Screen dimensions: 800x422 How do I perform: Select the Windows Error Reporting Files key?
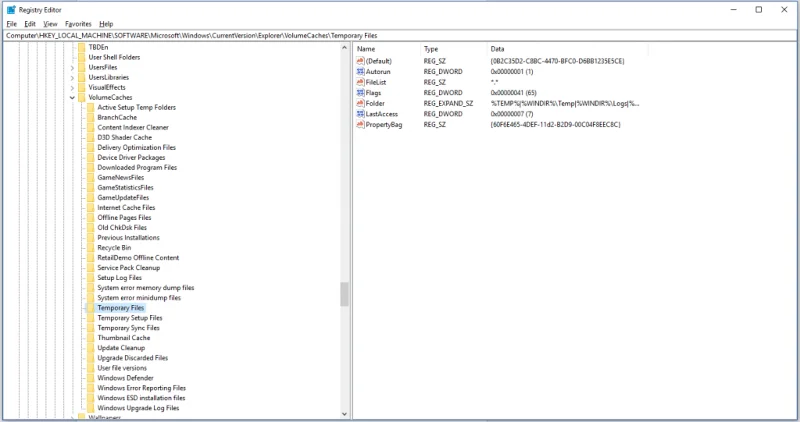tap(141, 388)
